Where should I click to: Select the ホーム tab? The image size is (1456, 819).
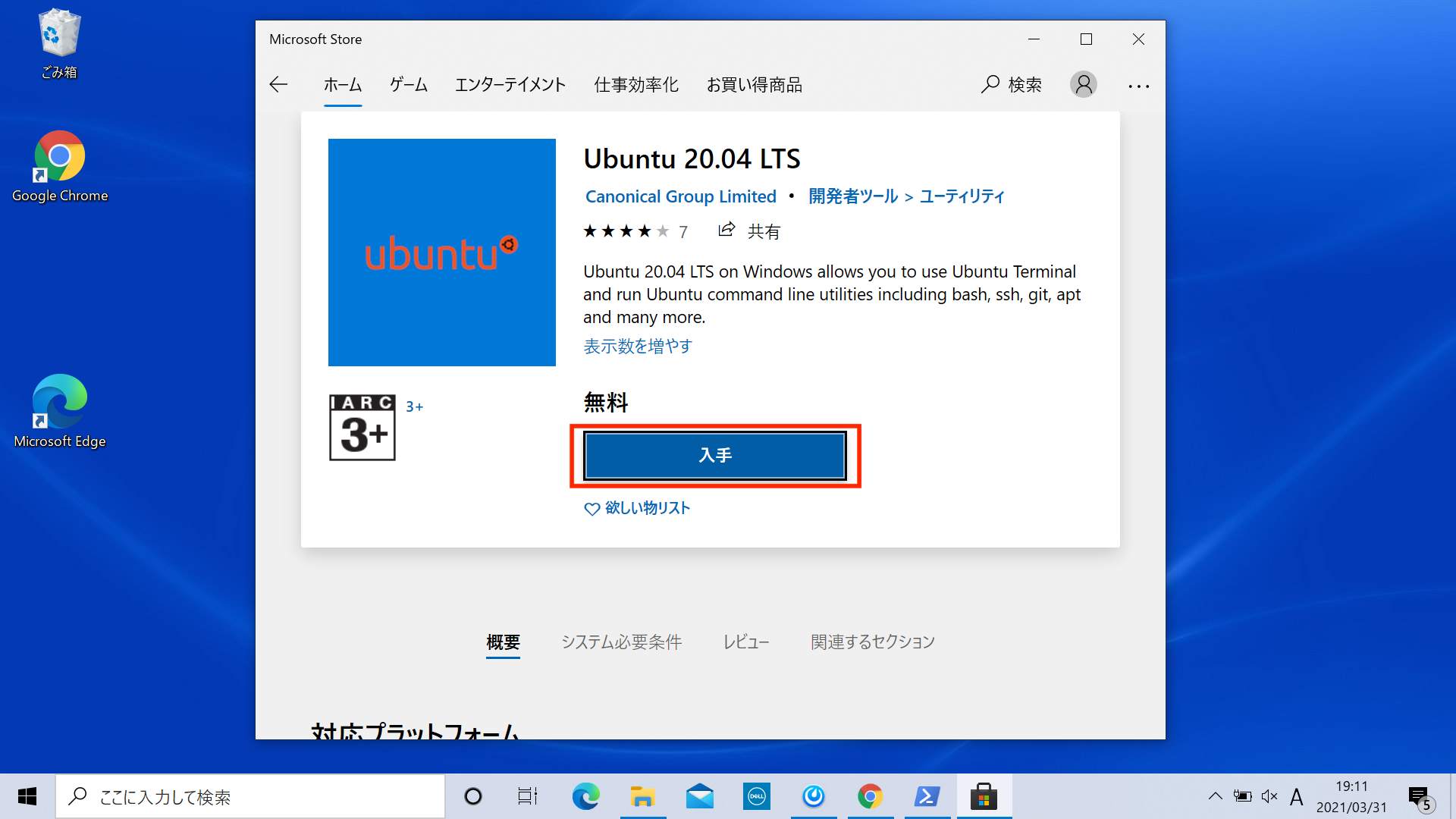[343, 85]
